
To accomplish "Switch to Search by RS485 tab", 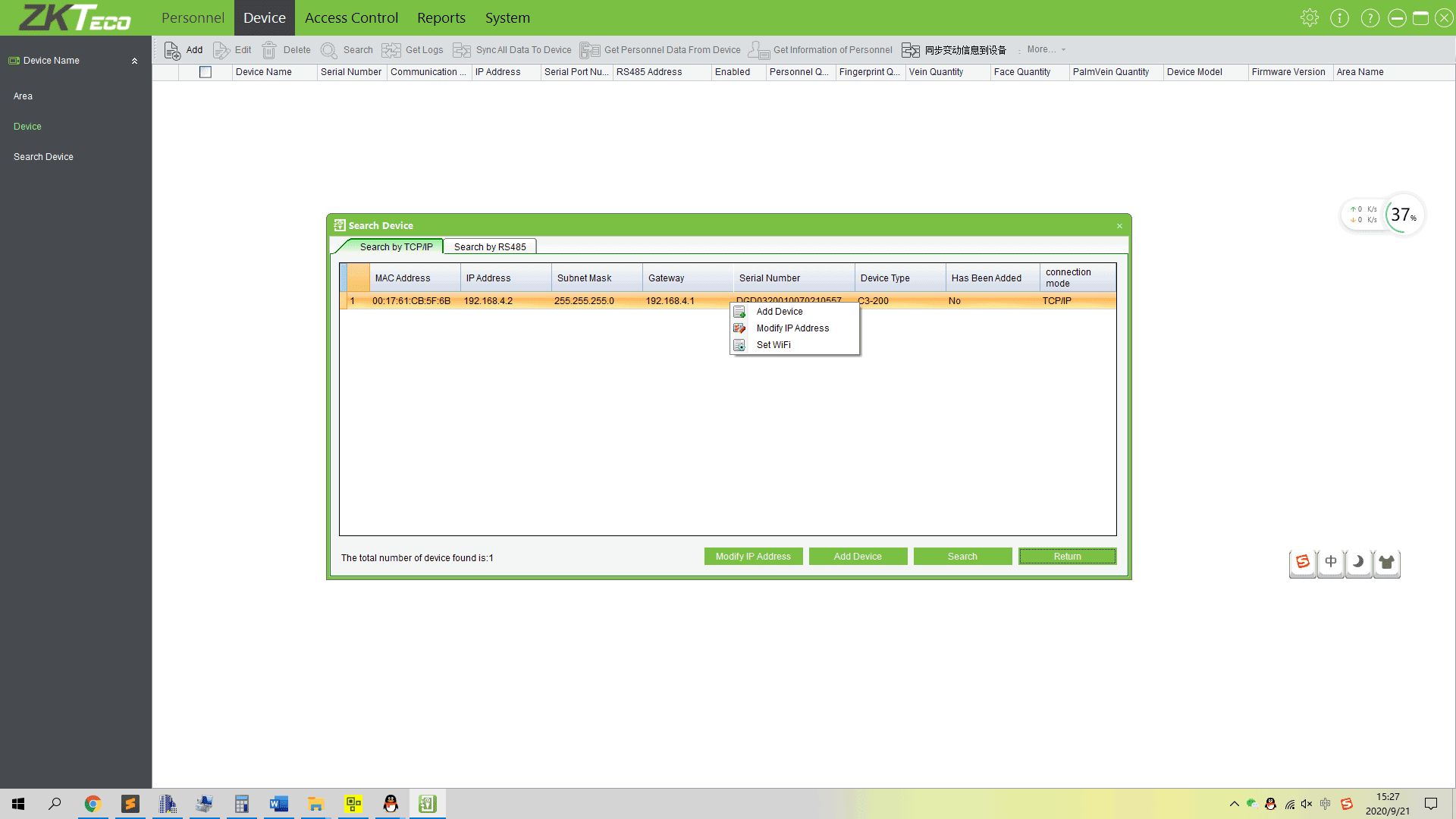I will pos(489,247).
